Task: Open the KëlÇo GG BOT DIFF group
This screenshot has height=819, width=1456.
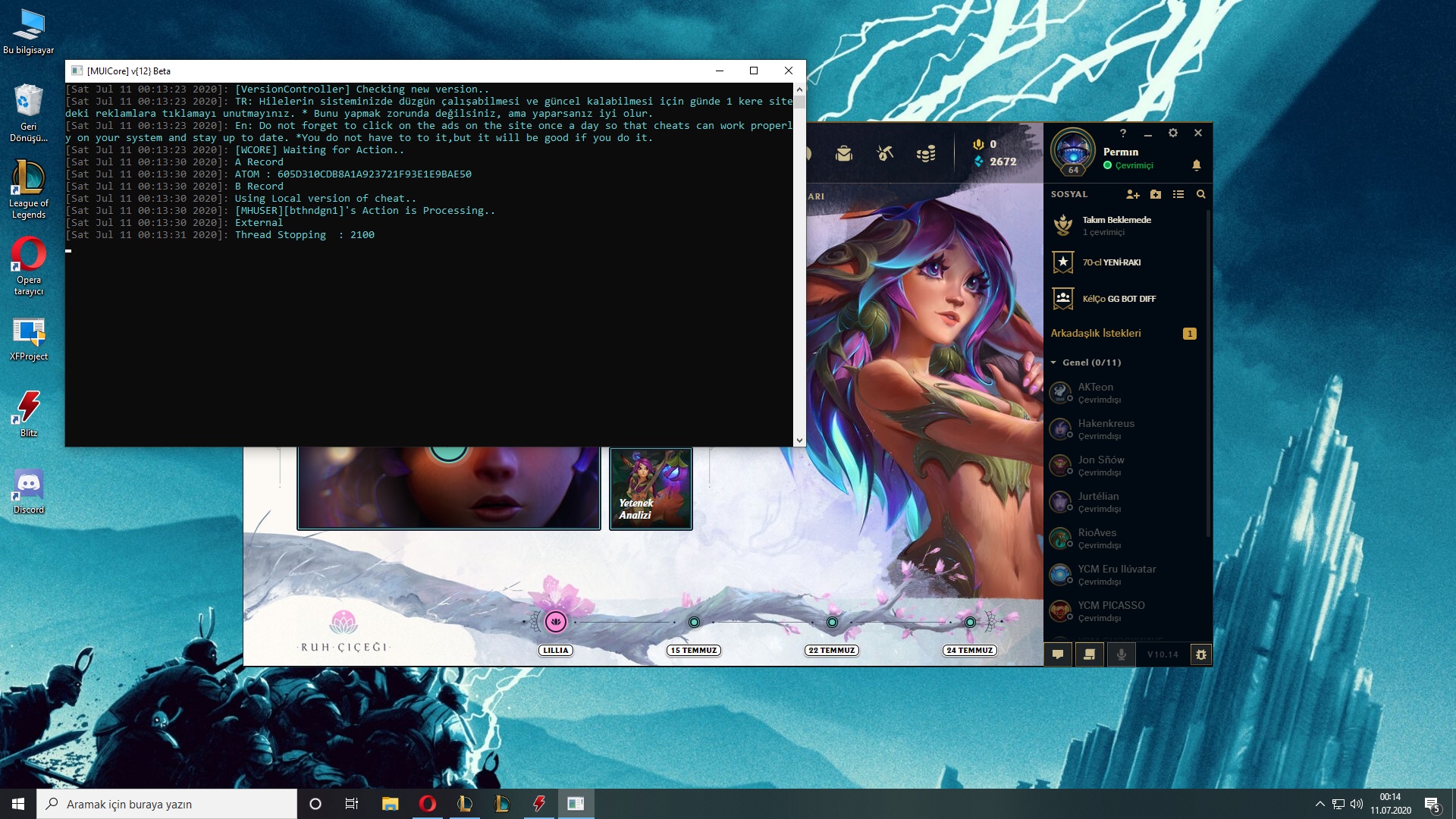Action: (x=1125, y=299)
